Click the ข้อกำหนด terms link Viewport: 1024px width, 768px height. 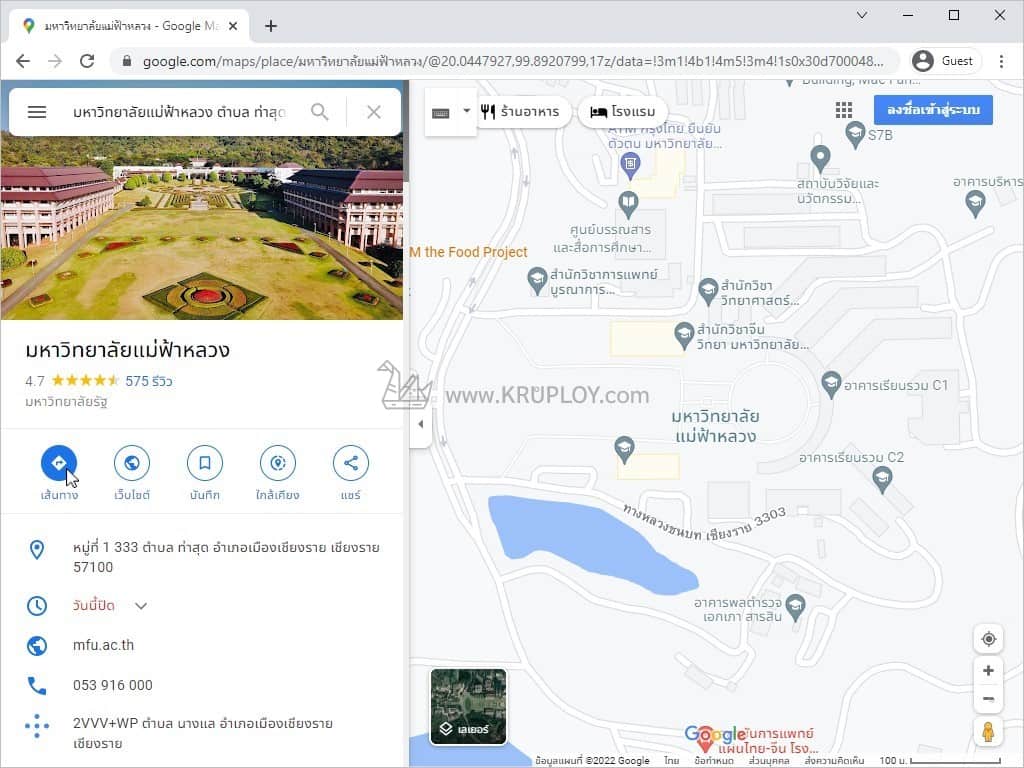[x=714, y=760]
